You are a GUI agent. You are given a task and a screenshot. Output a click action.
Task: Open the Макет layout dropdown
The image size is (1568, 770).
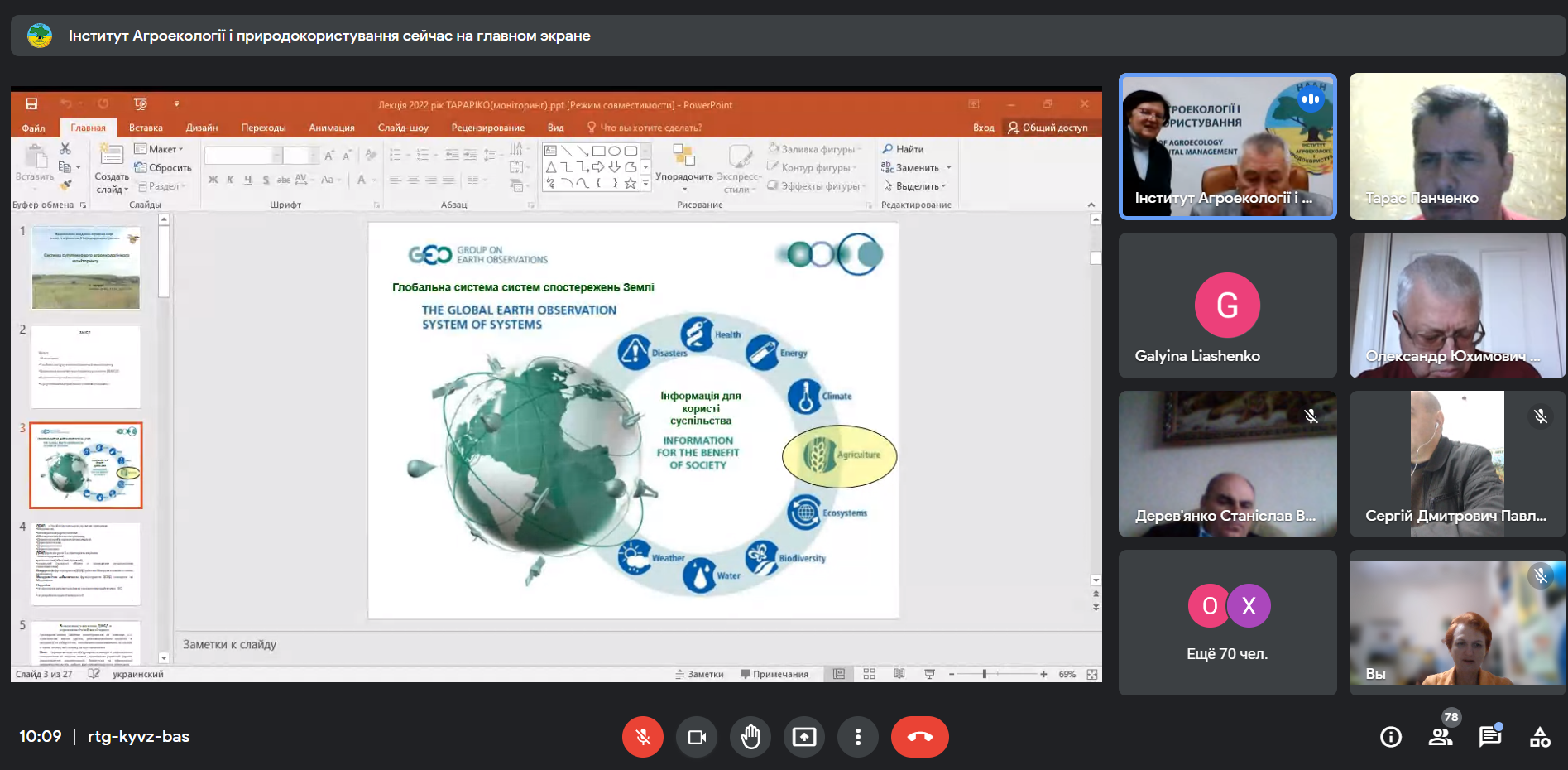[159, 149]
